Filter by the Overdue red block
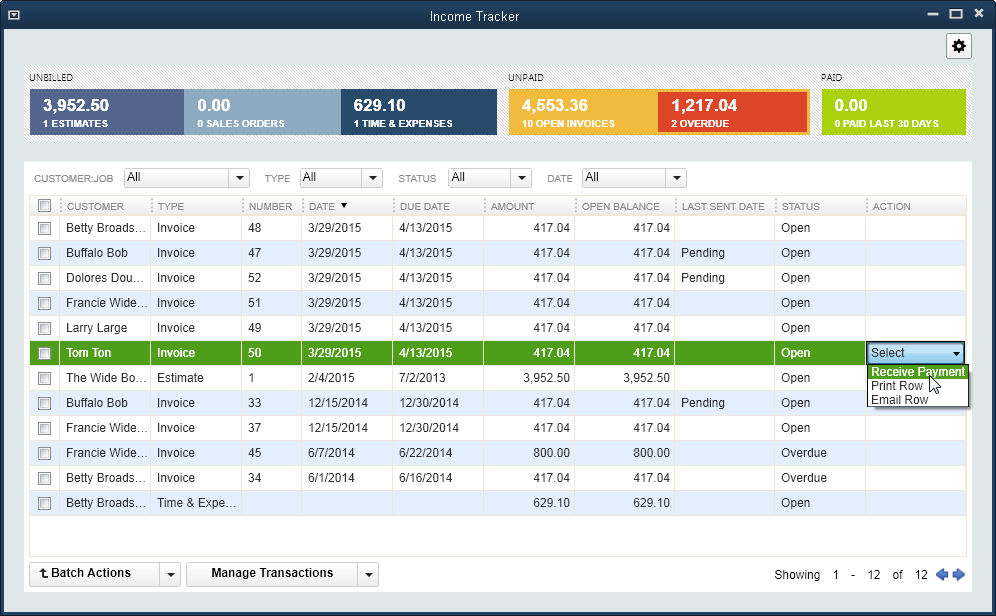Image resolution: width=996 pixels, height=616 pixels. (x=732, y=112)
